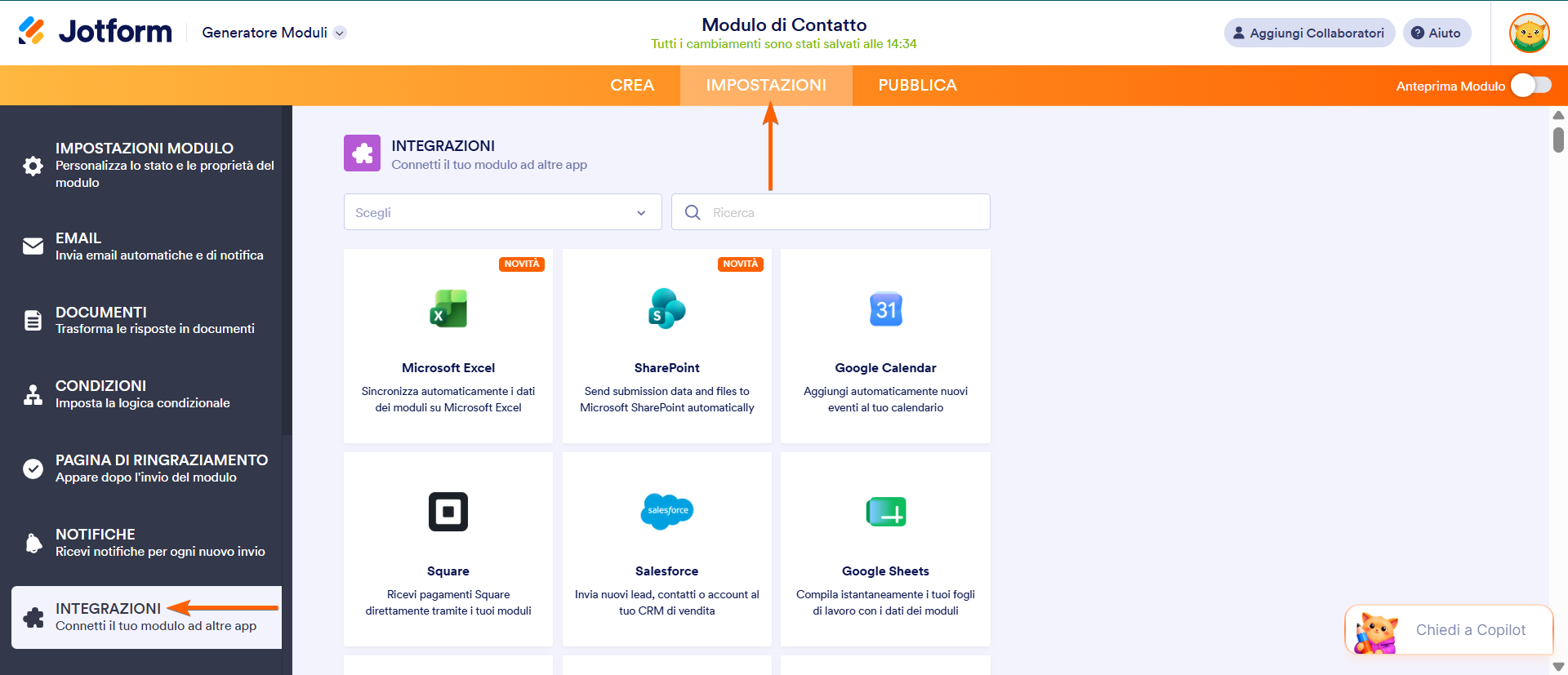The image size is (1568, 675).
Task: Click the Aggiungi Collaboratori button
Action: coord(1309,33)
